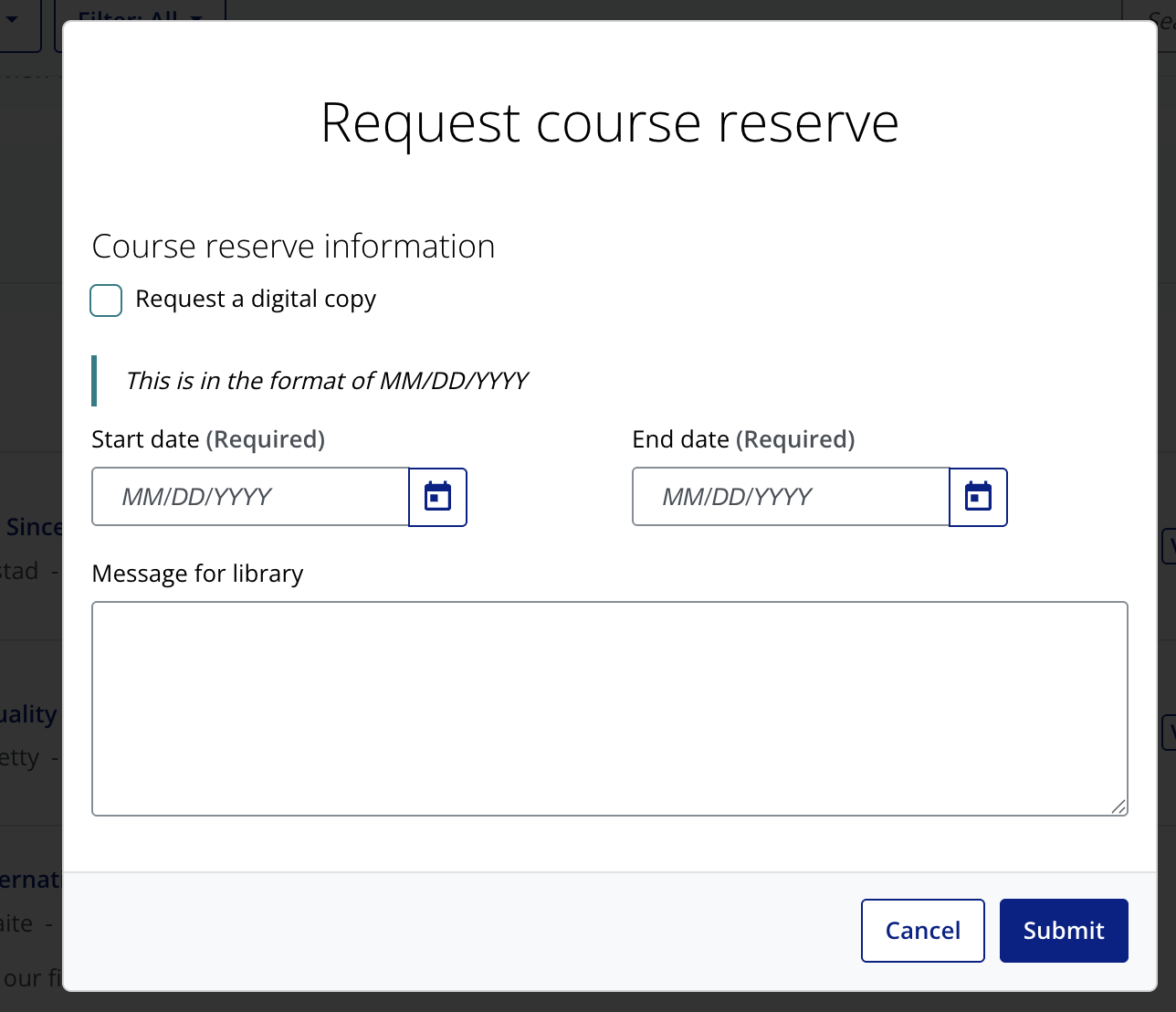Cancel the course reserve request
This screenshot has width=1176, height=1012.
coord(923,931)
